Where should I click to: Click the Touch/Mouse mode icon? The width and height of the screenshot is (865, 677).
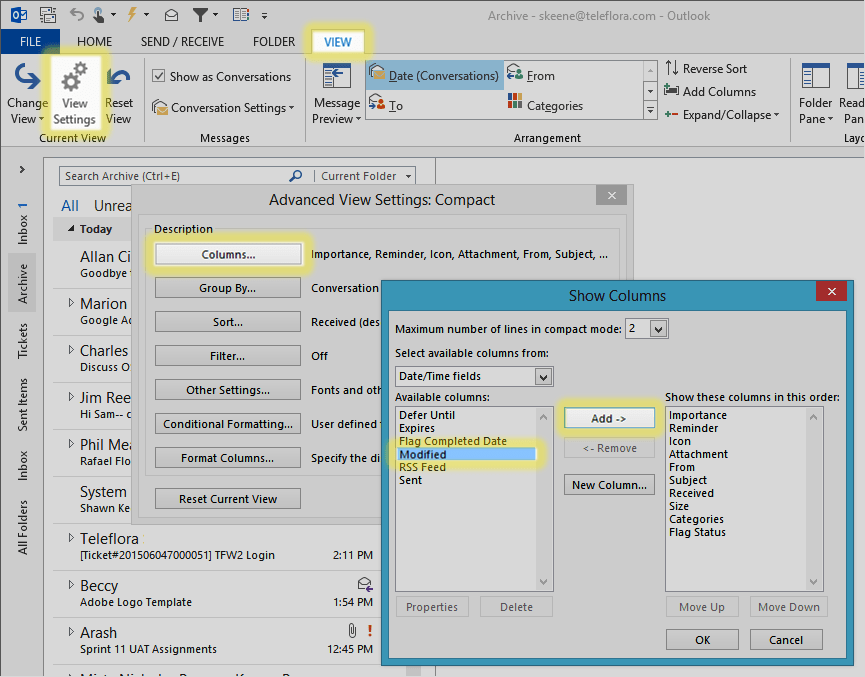(99, 15)
